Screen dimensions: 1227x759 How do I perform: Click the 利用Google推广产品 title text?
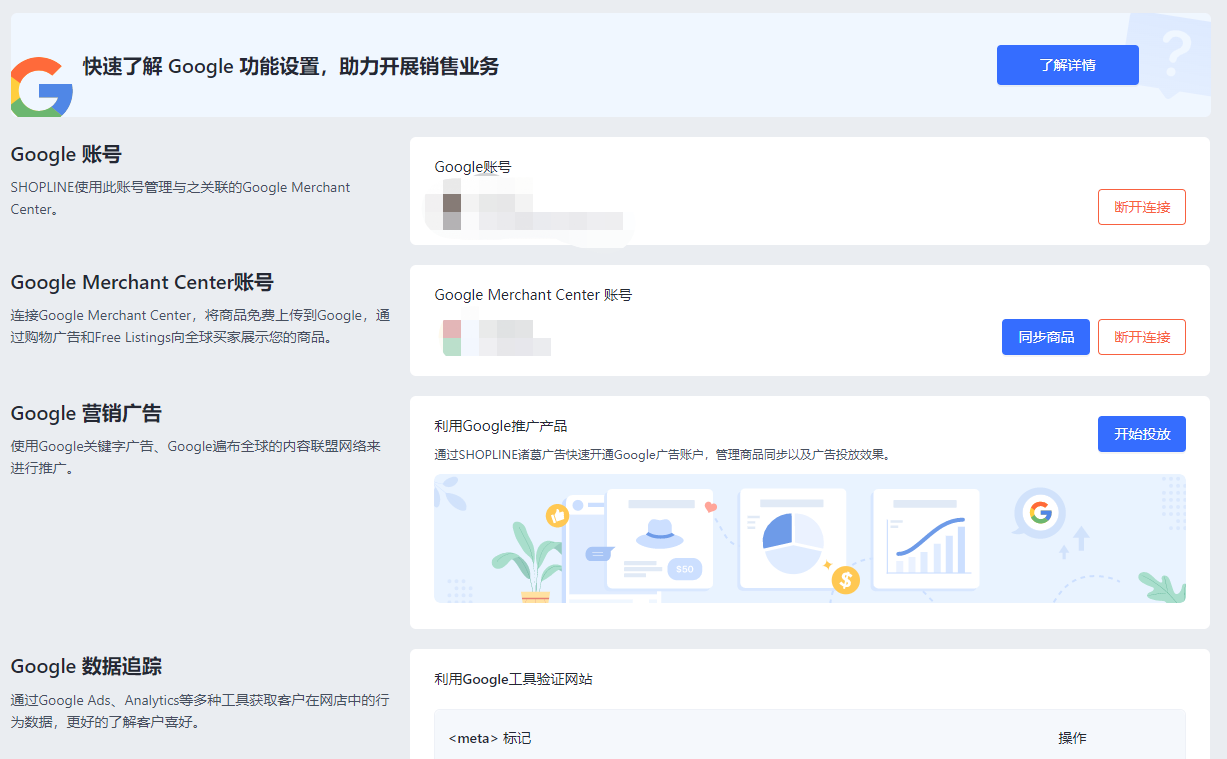[x=502, y=424]
